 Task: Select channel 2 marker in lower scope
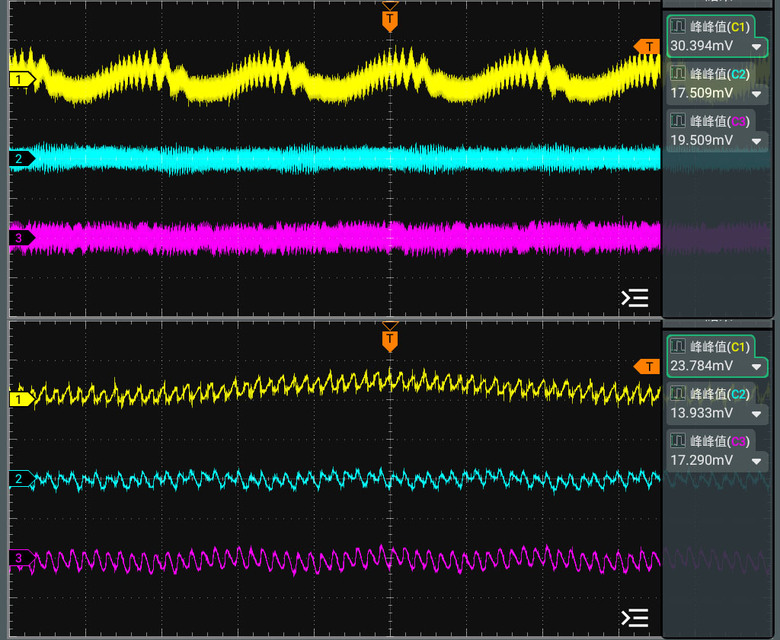point(21,478)
